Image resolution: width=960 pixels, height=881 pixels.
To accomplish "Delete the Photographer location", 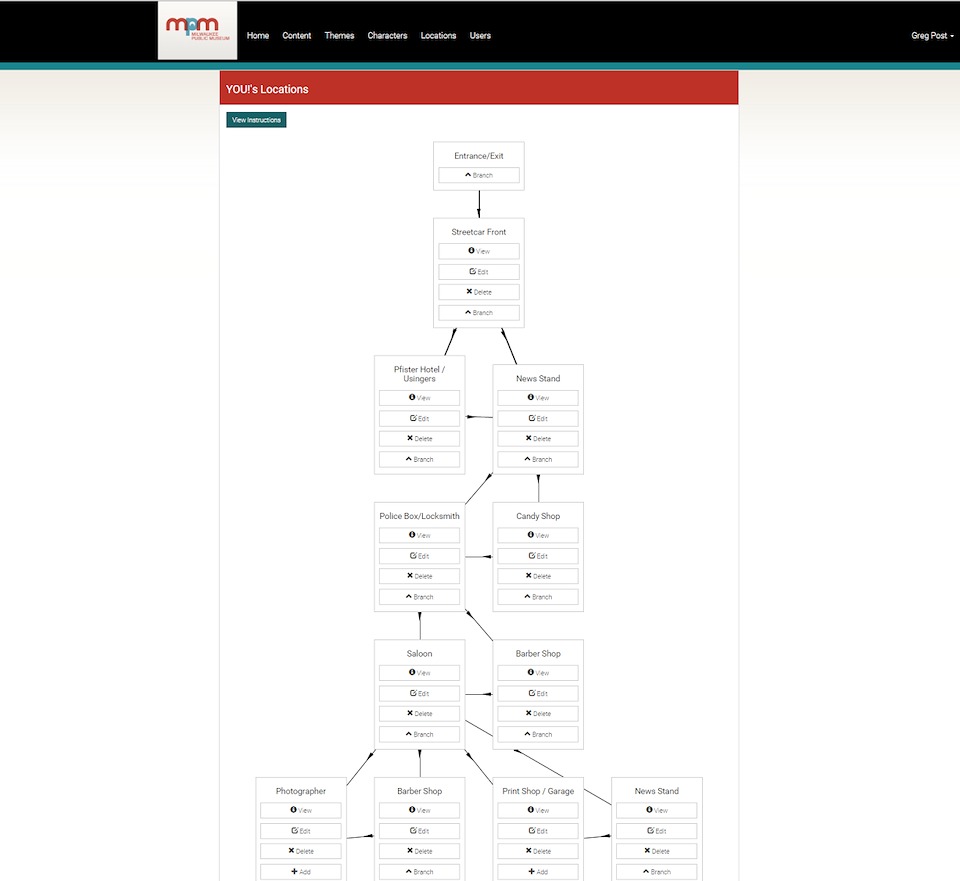I will coord(301,851).
